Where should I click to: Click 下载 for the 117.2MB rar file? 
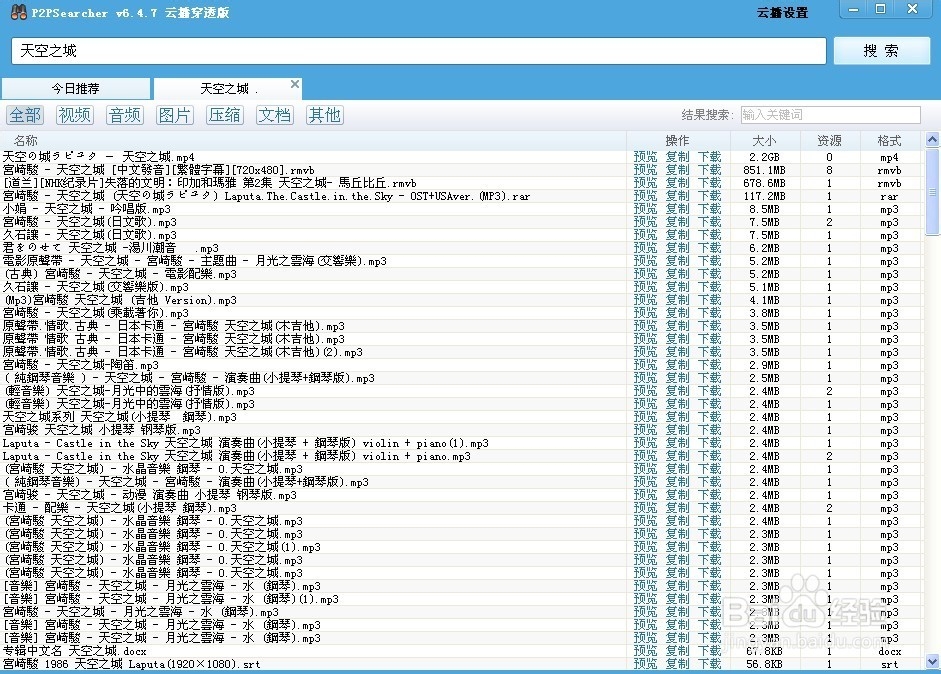(709, 196)
